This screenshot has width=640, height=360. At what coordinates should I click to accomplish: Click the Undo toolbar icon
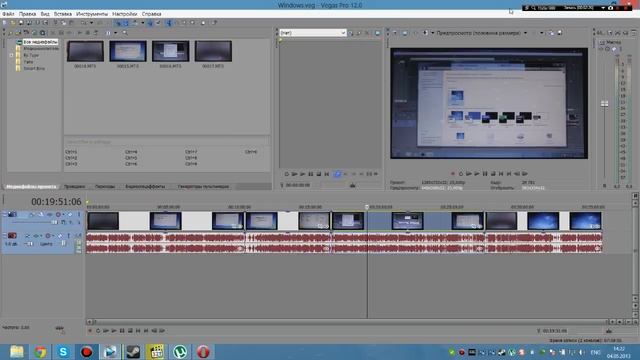(83, 23)
